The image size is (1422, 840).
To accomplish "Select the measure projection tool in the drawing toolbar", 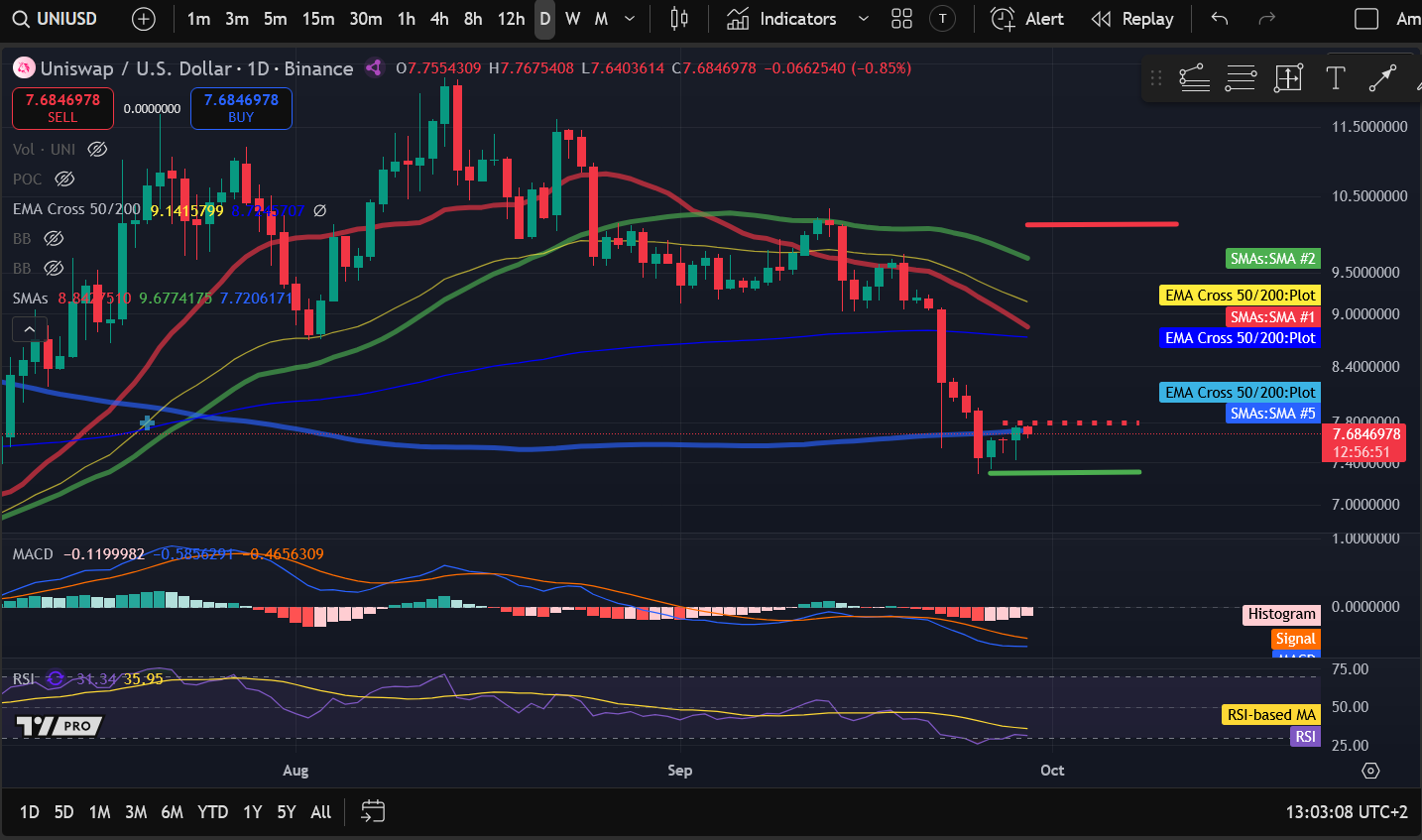I will tap(1288, 78).
